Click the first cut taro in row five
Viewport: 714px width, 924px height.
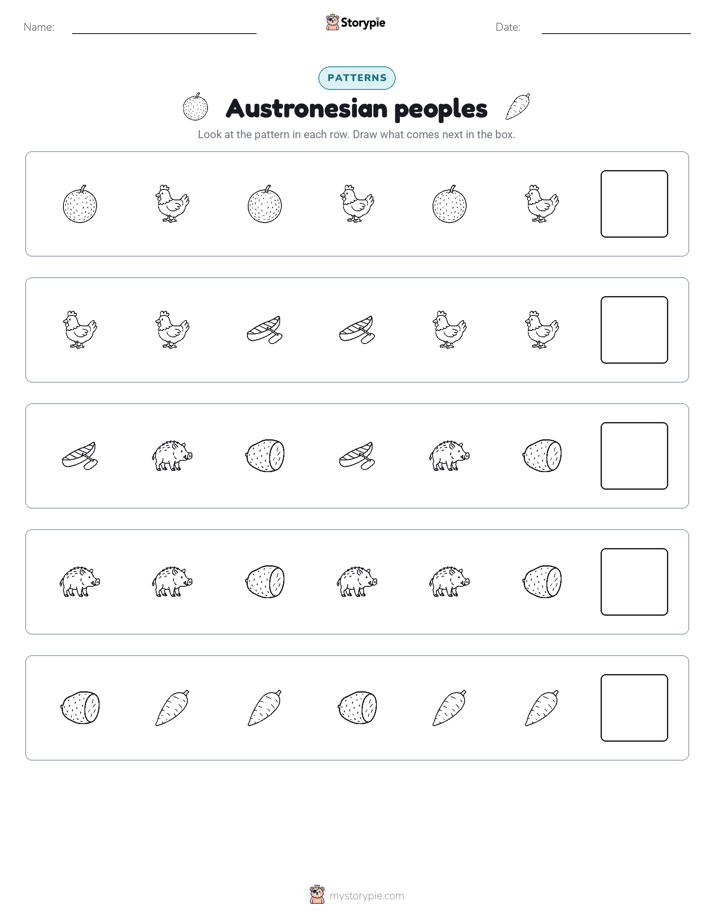[80, 707]
